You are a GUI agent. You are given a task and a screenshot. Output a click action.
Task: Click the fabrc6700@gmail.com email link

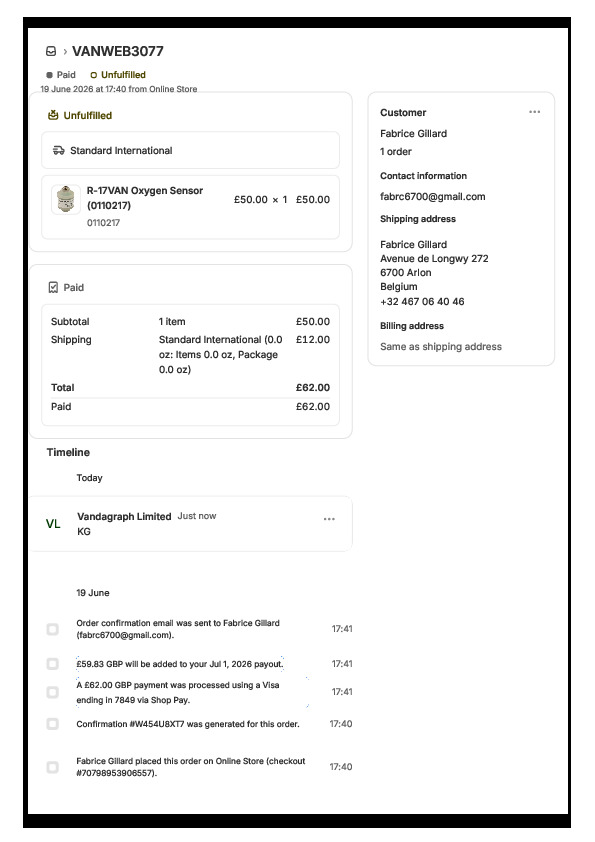click(x=433, y=197)
